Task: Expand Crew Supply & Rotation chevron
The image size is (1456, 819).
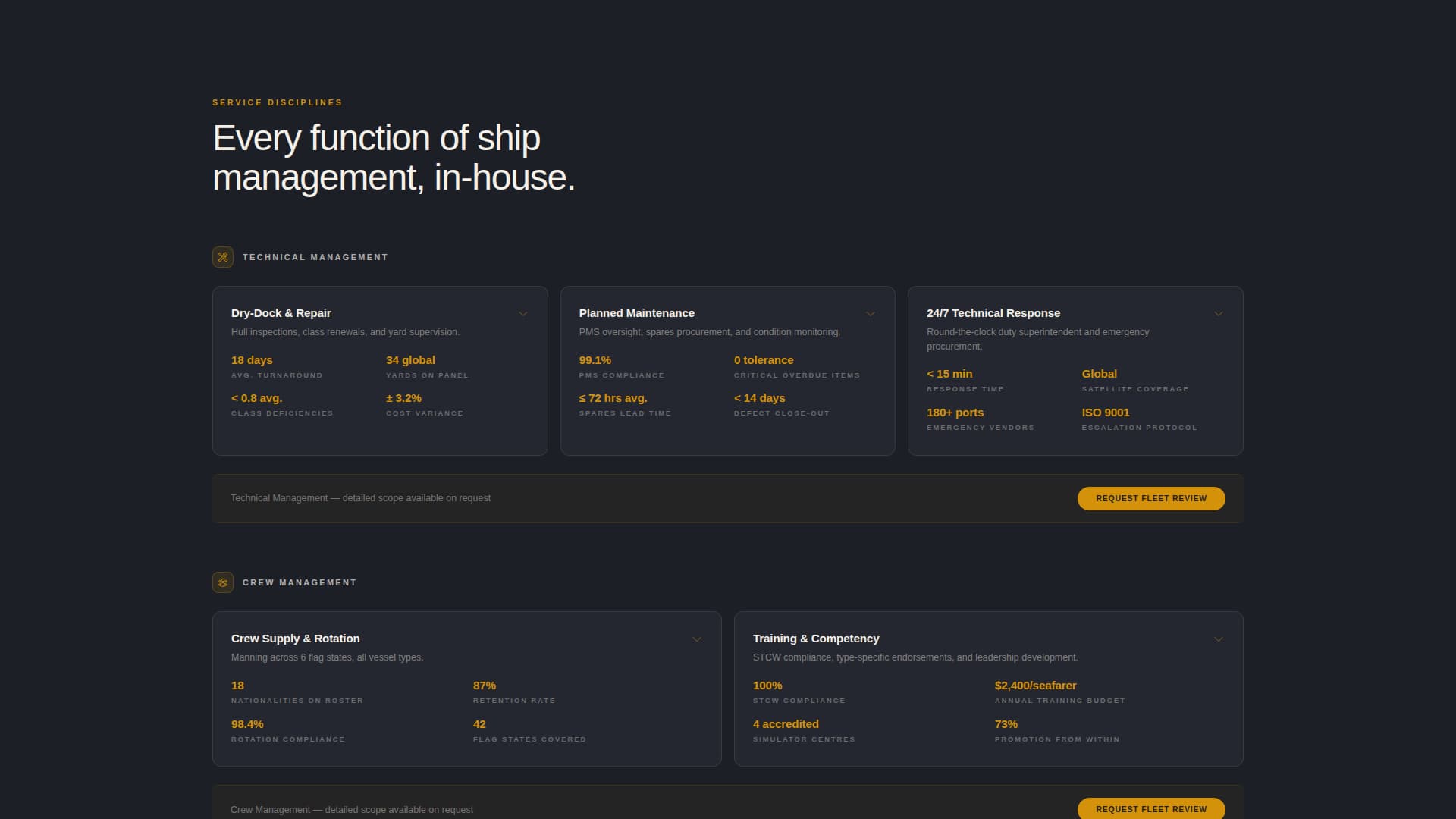Action: 697,639
